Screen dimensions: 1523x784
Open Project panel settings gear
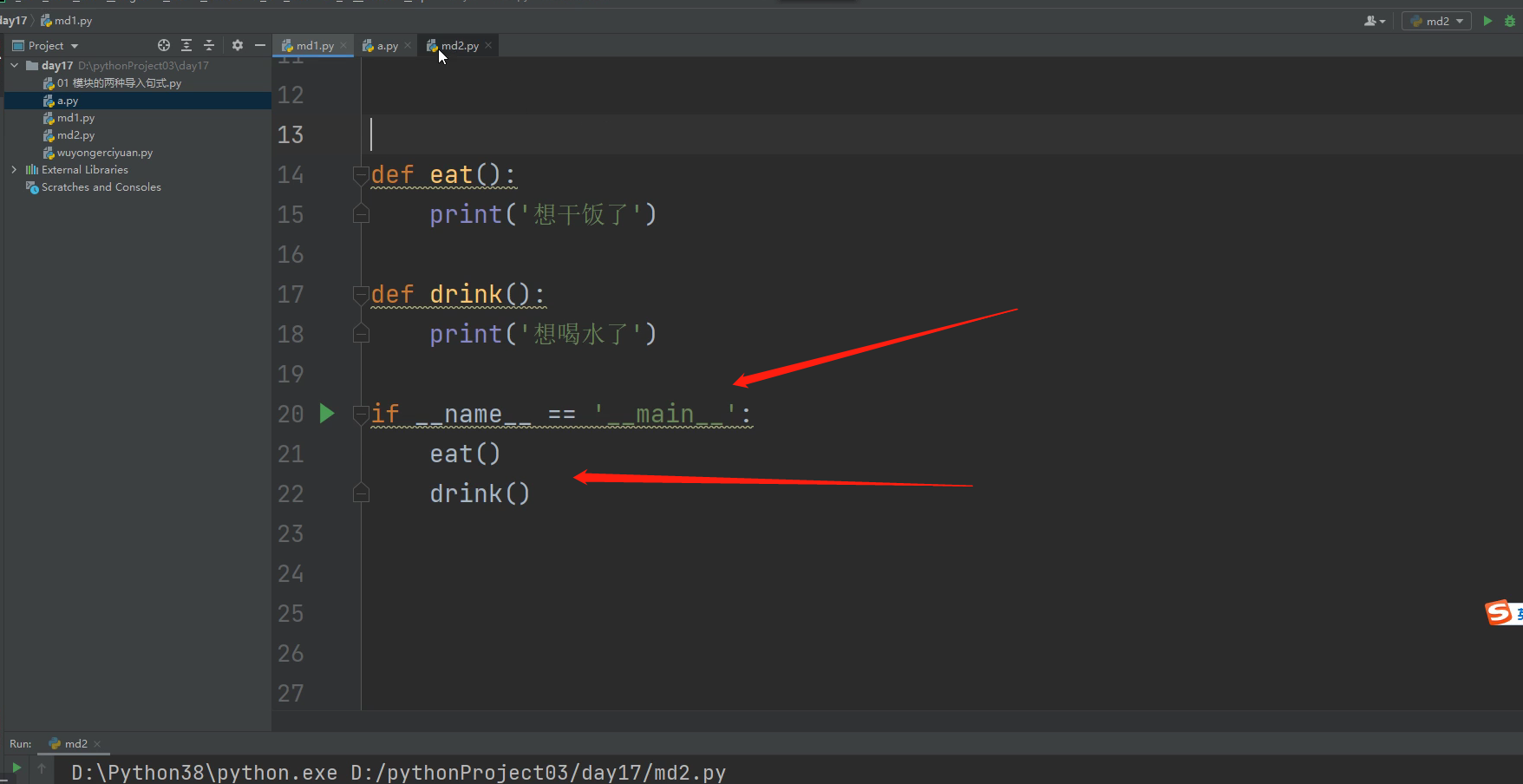click(238, 45)
